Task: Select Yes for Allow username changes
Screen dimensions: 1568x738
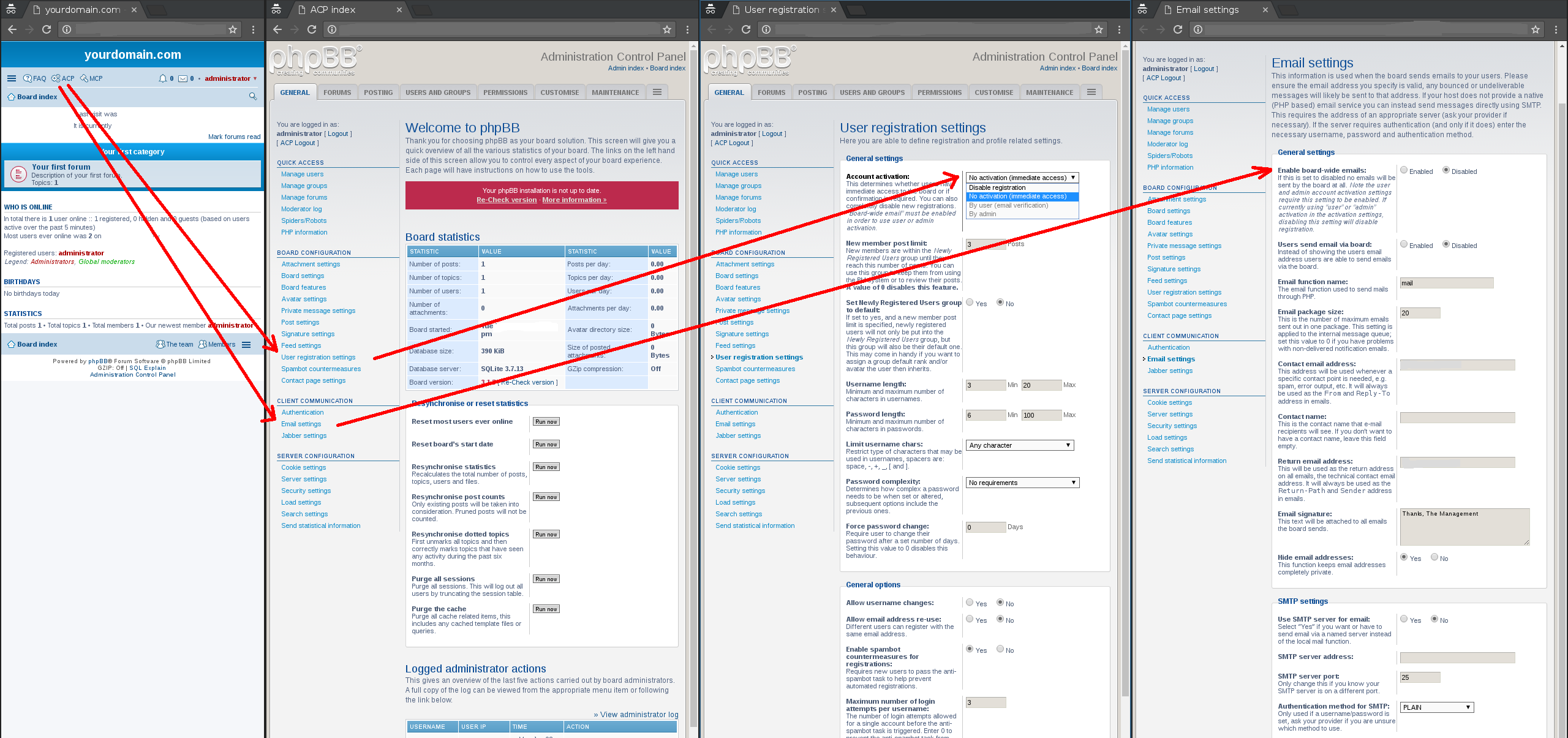Action: tap(970, 603)
